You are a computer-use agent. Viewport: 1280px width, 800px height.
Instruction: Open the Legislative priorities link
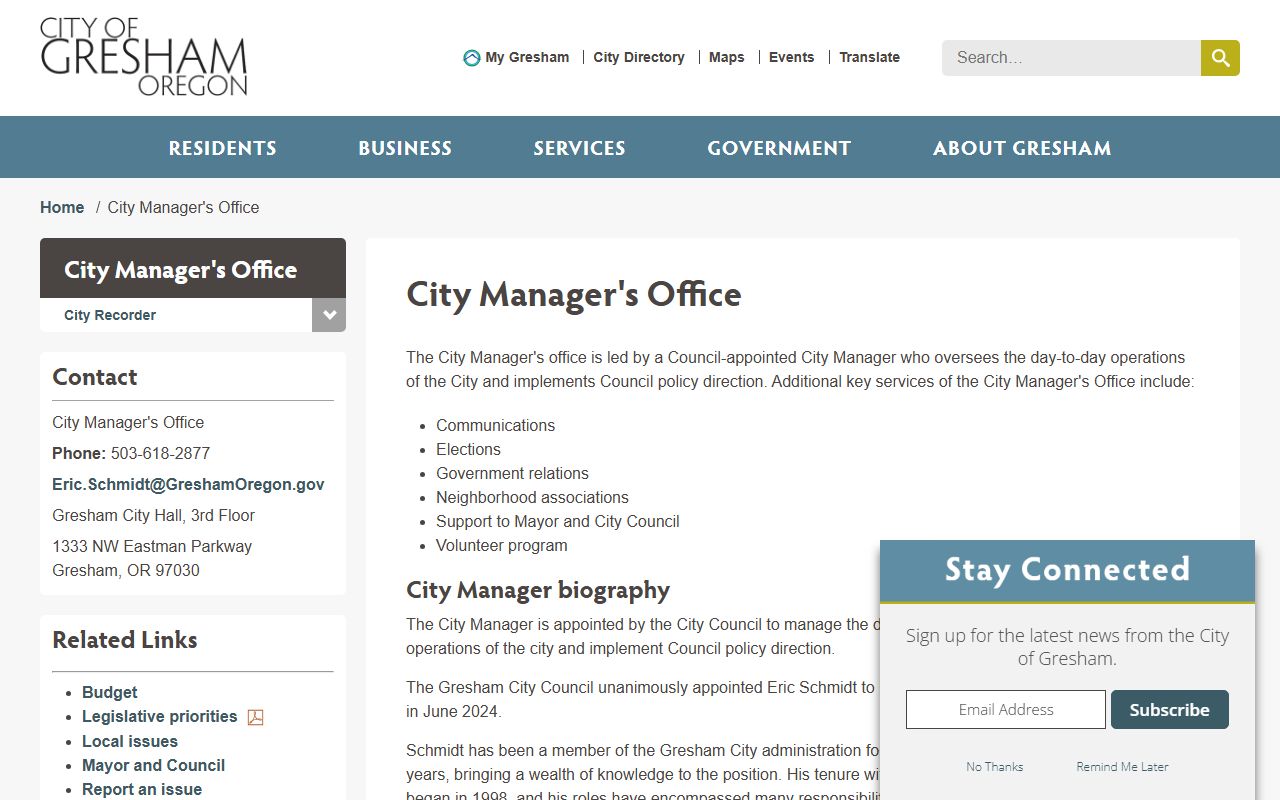[x=160, y=716]
